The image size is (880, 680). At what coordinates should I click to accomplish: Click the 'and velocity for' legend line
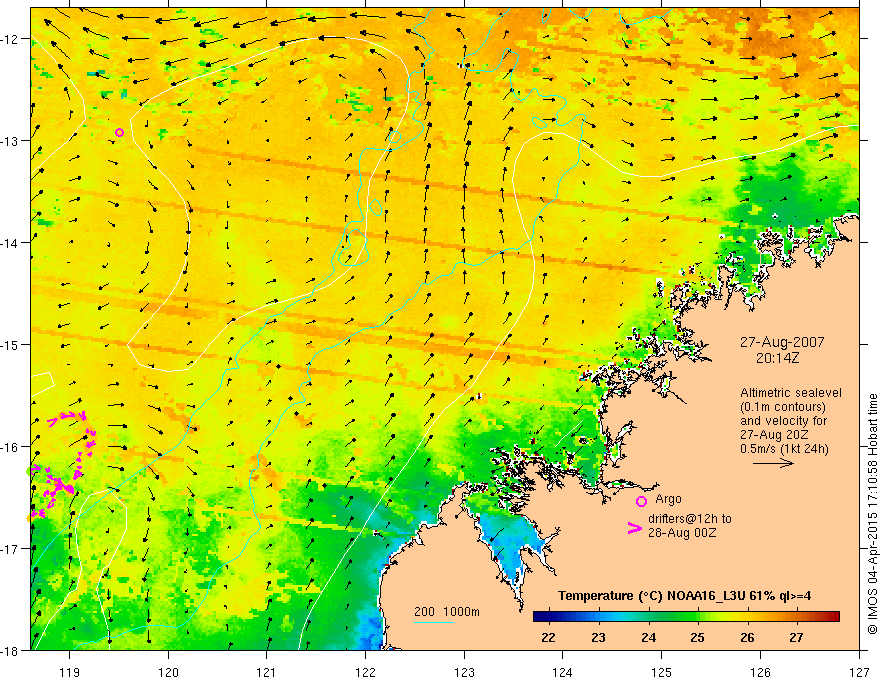point(783,421)
